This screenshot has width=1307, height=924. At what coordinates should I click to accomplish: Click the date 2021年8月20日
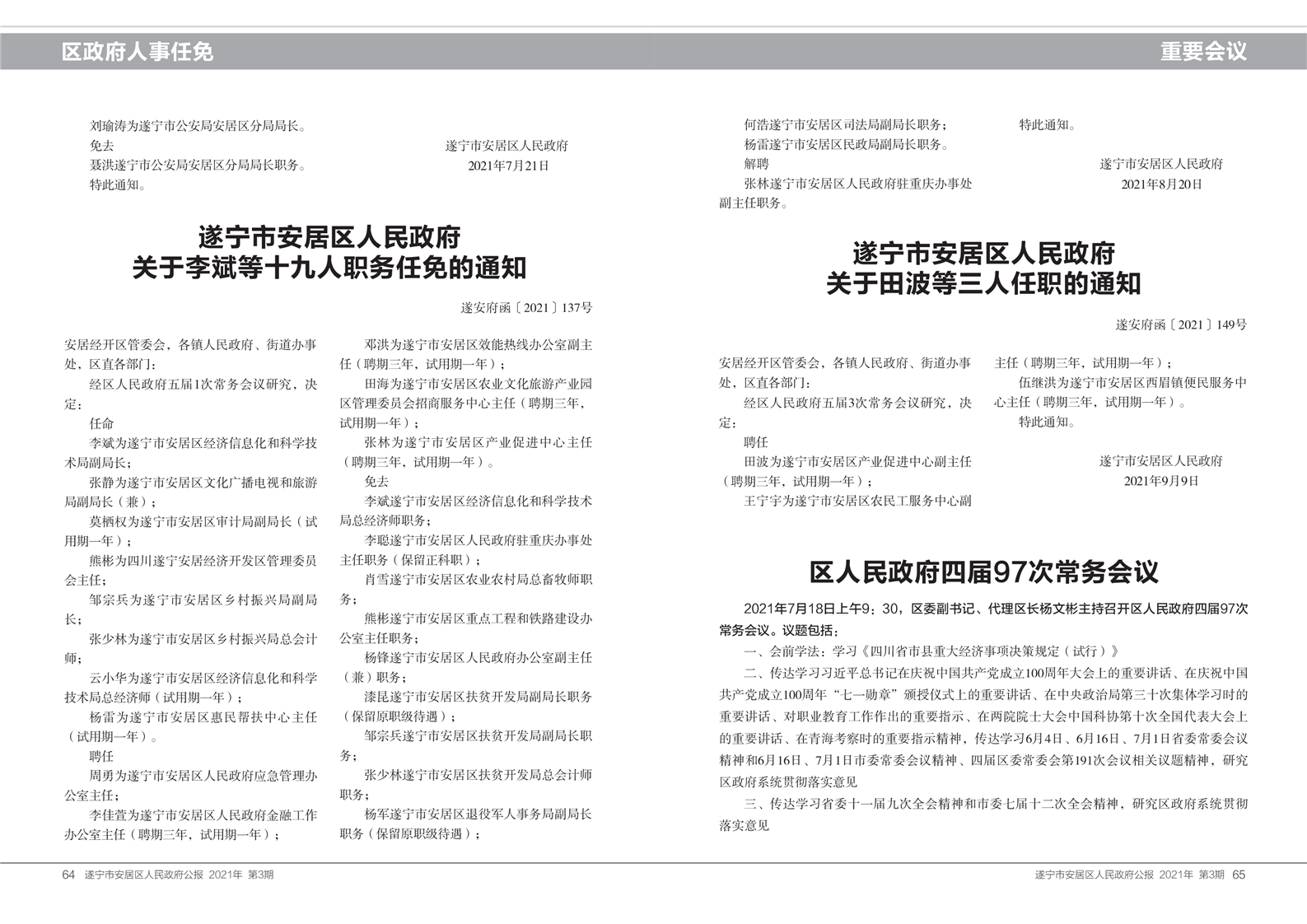pyautogui.click(x=1161, y=184)
